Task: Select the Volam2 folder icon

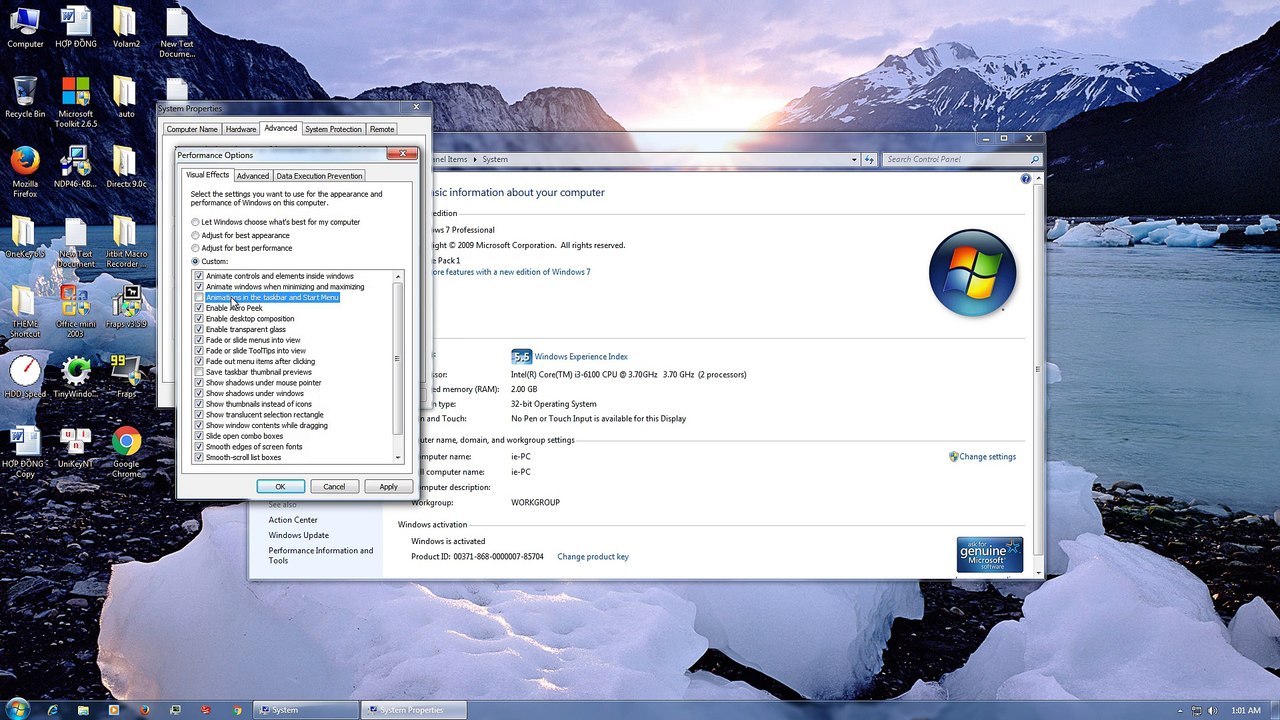Action: coord(126,27)
